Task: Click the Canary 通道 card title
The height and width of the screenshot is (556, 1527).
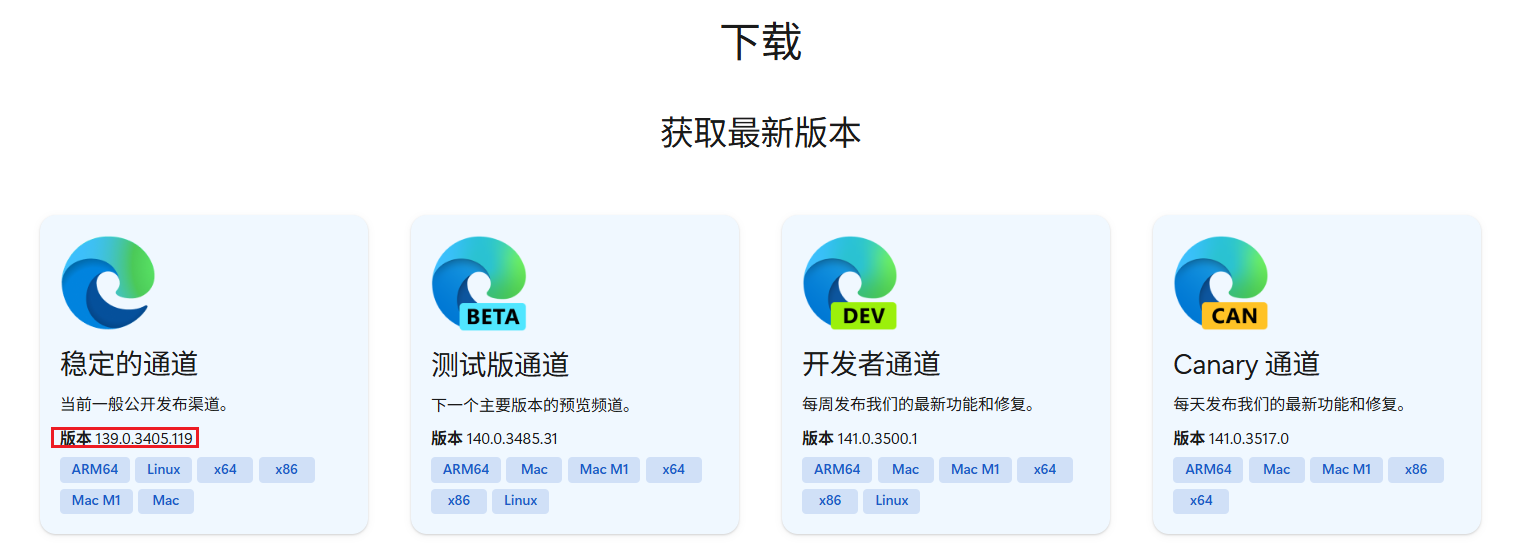Action: pyautogui.click(x=1246, y=364)
